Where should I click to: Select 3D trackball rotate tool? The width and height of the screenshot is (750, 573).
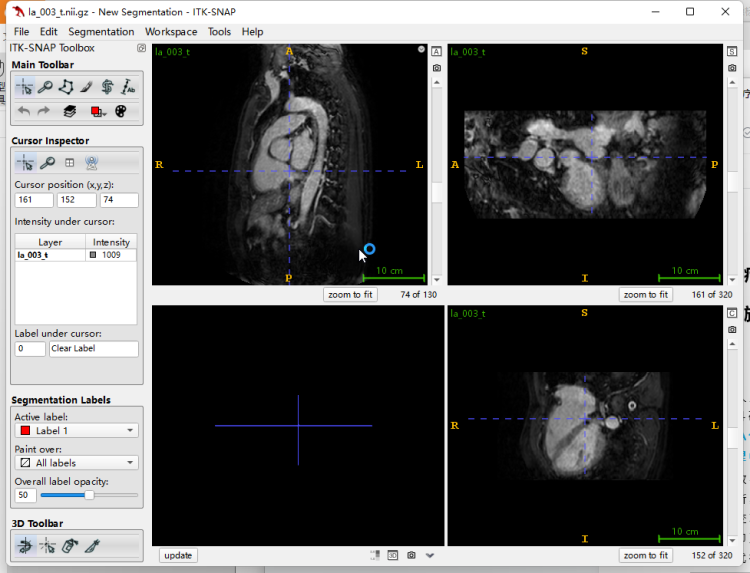click(x=25, y=545)
